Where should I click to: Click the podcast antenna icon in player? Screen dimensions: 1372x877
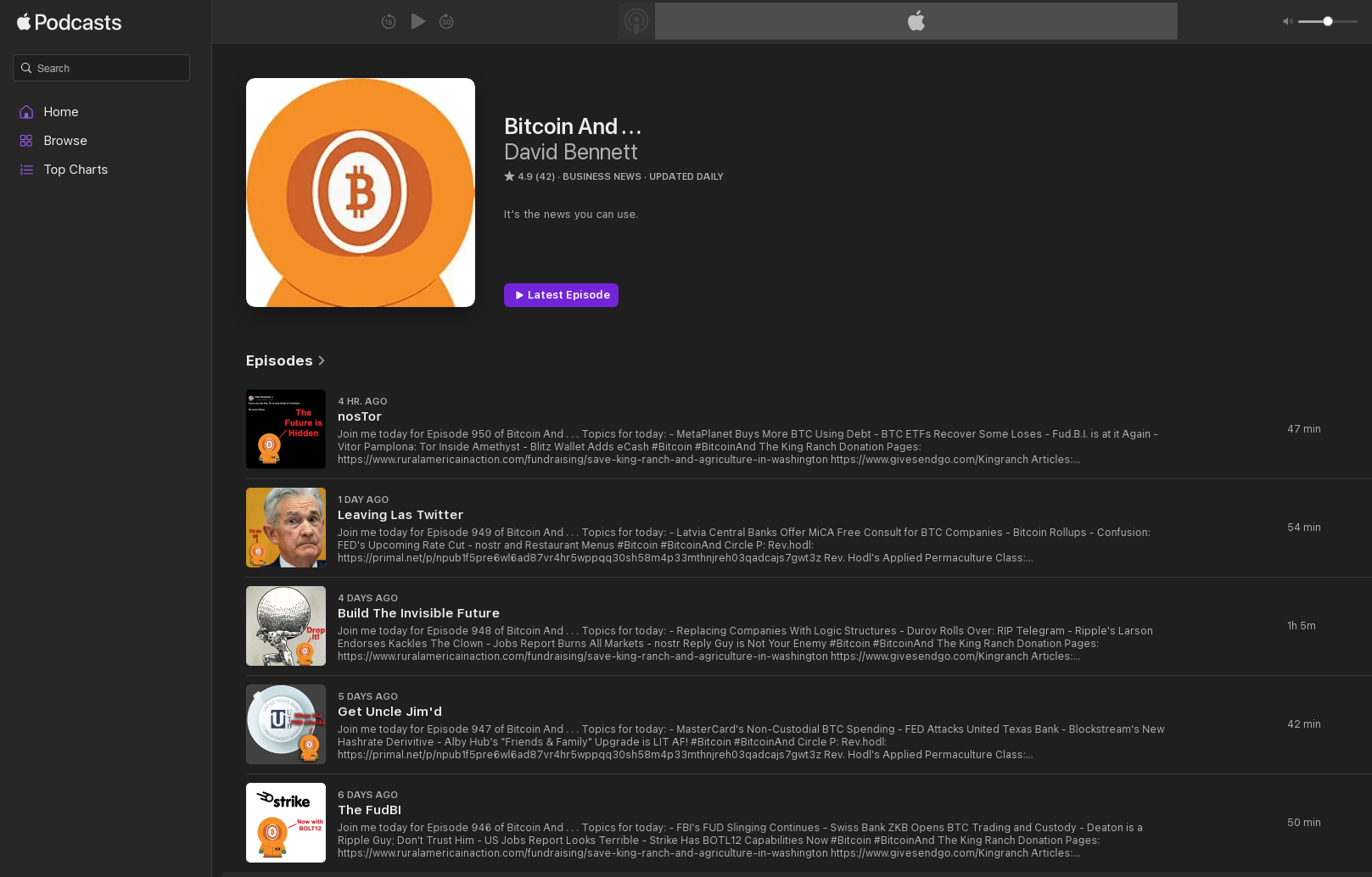(636, 21)
